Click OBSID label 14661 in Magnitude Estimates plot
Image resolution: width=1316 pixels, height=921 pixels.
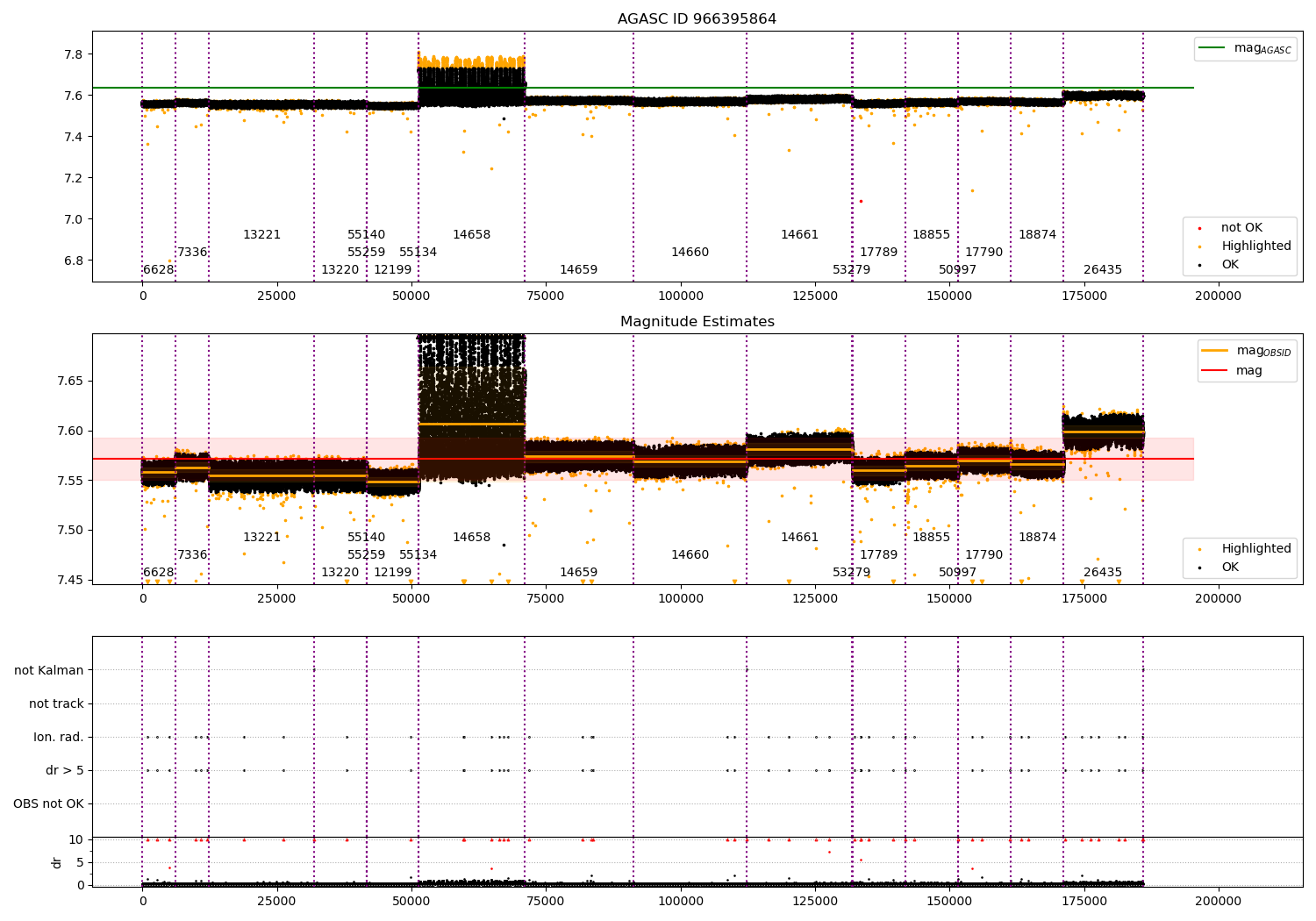[799, 538]
